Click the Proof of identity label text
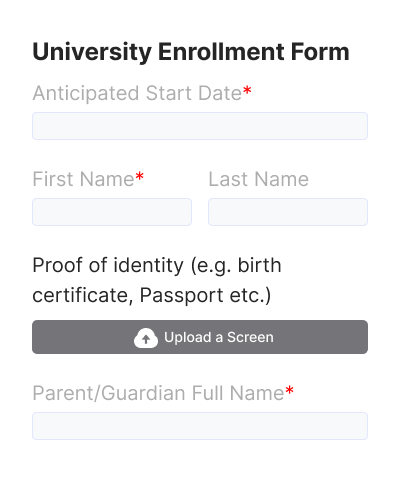 click(157, 280)
